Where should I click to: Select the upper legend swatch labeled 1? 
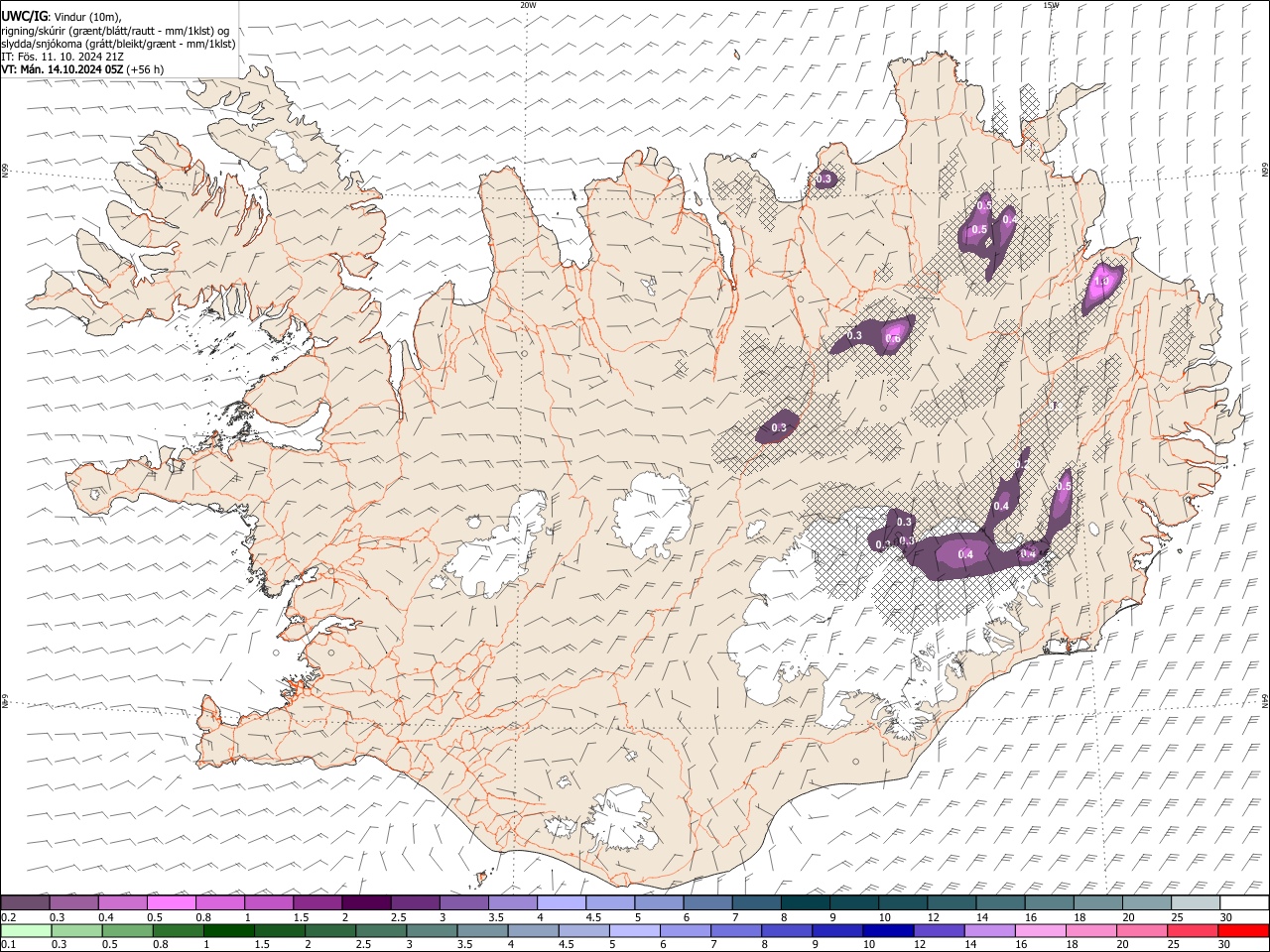tap(269, 902)
